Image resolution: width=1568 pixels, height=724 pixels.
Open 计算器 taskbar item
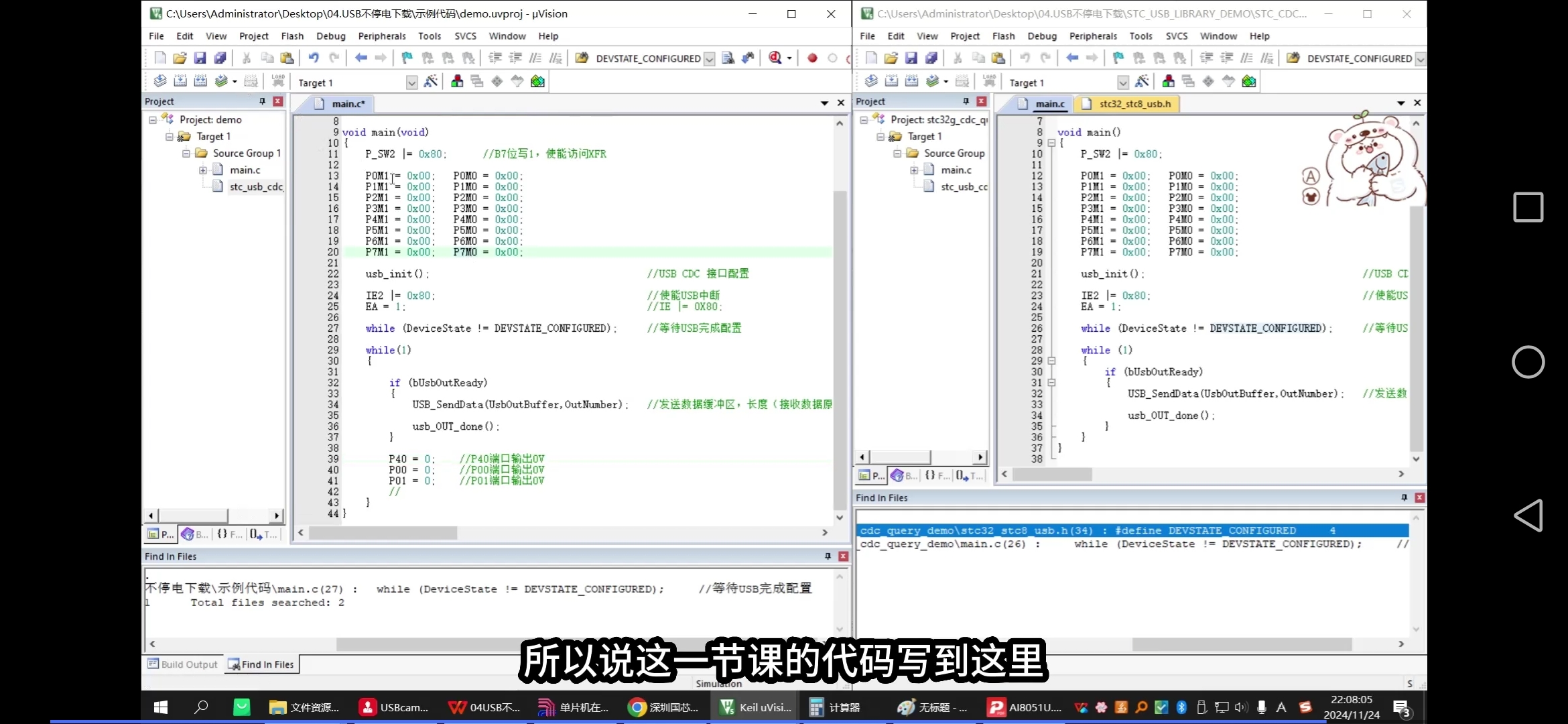[835, 707]
